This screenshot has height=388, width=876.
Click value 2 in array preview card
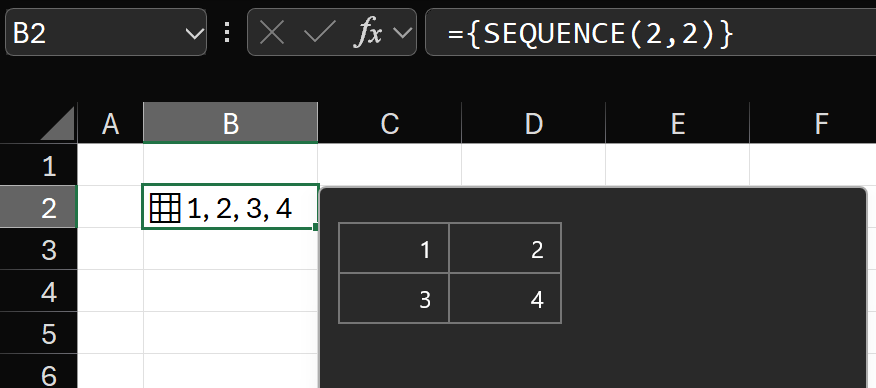537,250
